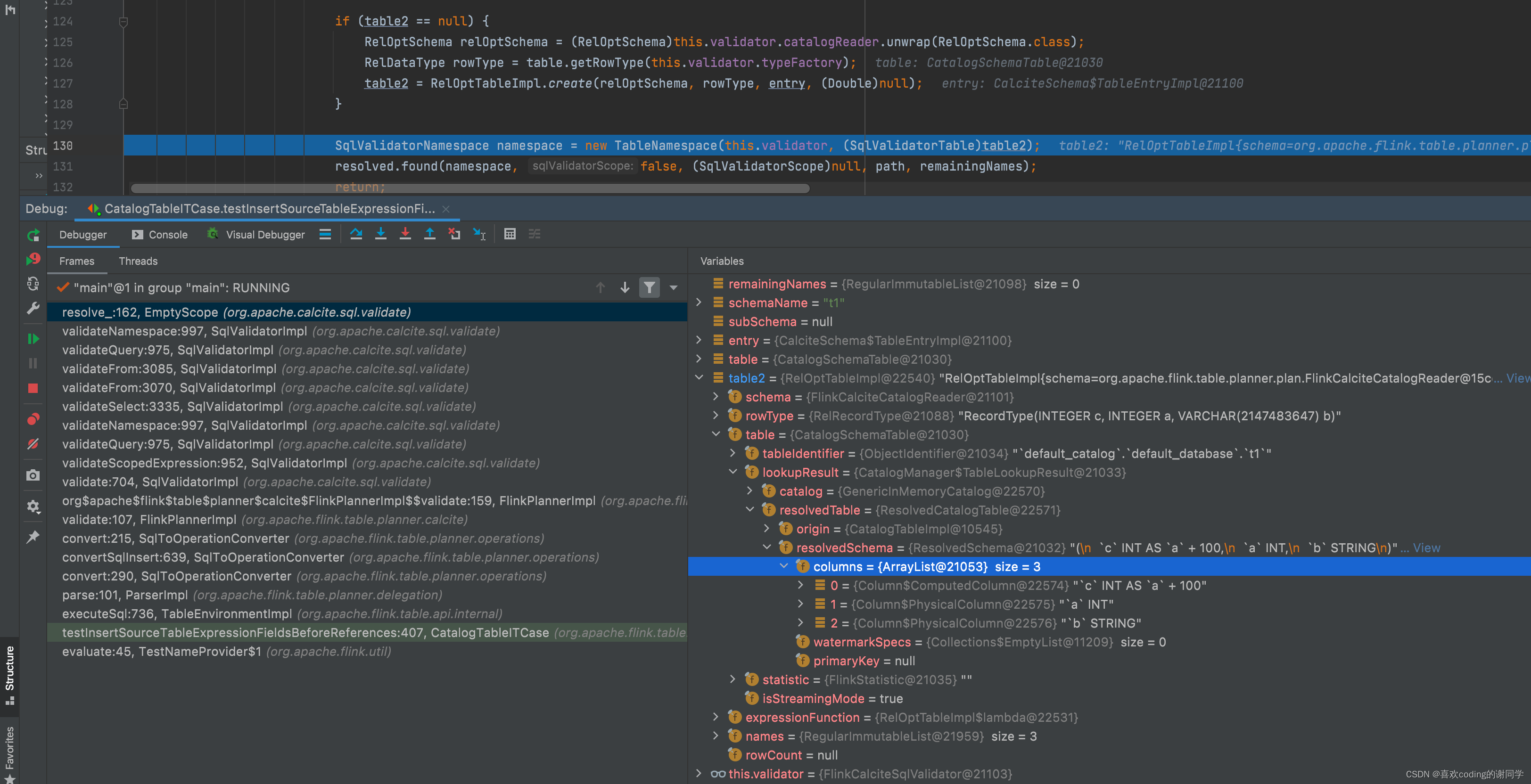Click the editor horizontal scrollbar
The width and height of the screenshot is (1531, 784).
click(469, 188)
